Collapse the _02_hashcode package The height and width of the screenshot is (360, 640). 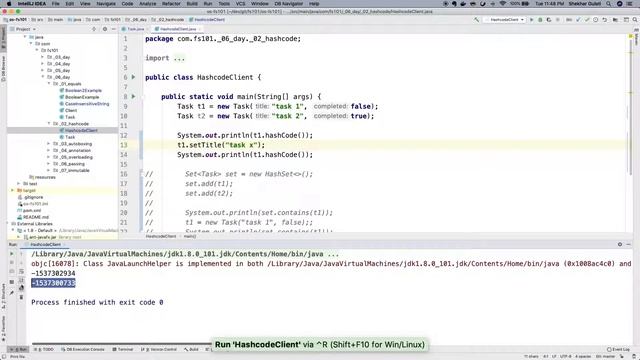coord(49,123)
